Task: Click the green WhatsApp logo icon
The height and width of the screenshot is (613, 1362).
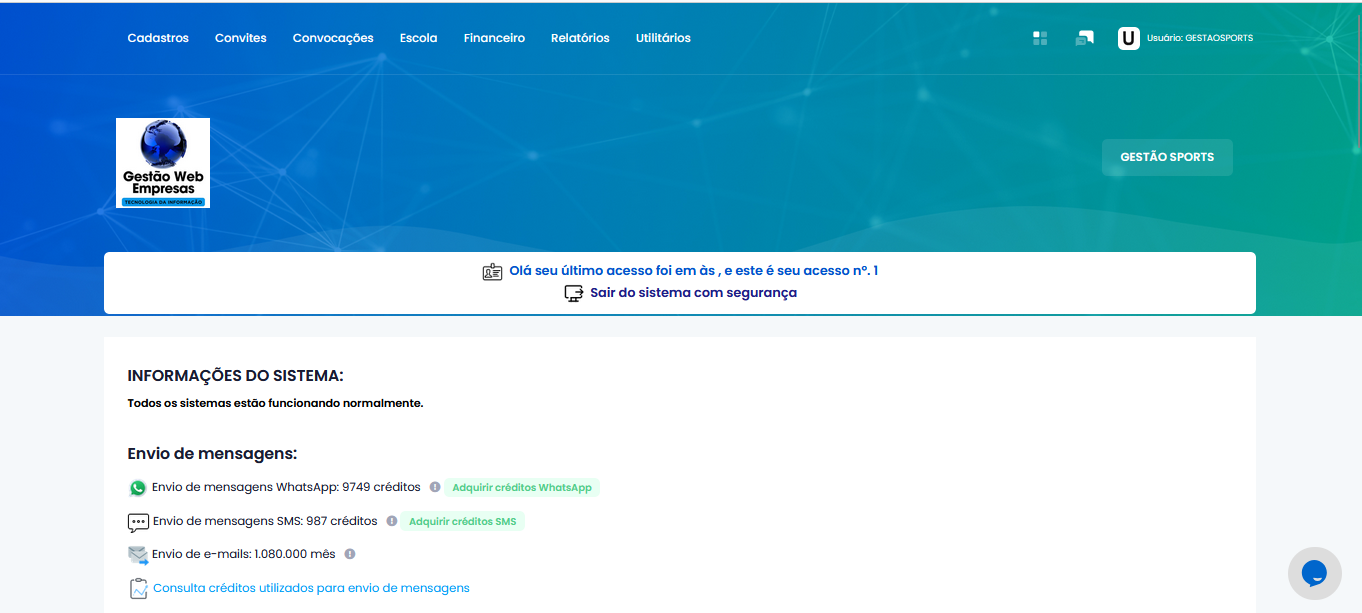Action: click(x=138, y=488)
